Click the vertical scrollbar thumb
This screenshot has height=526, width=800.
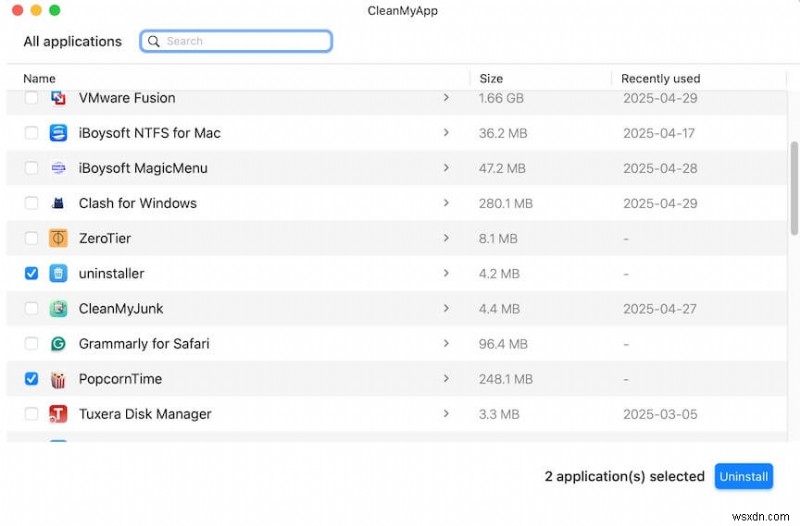coord(794,188)
